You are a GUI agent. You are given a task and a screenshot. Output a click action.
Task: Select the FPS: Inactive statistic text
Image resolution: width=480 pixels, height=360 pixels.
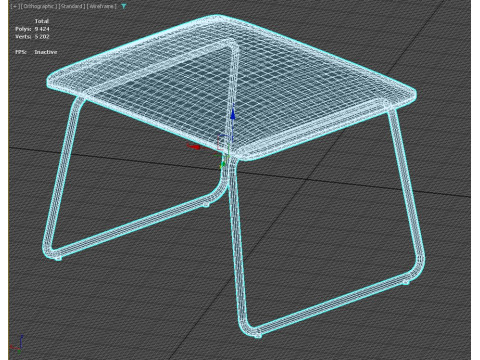[36, 52]
